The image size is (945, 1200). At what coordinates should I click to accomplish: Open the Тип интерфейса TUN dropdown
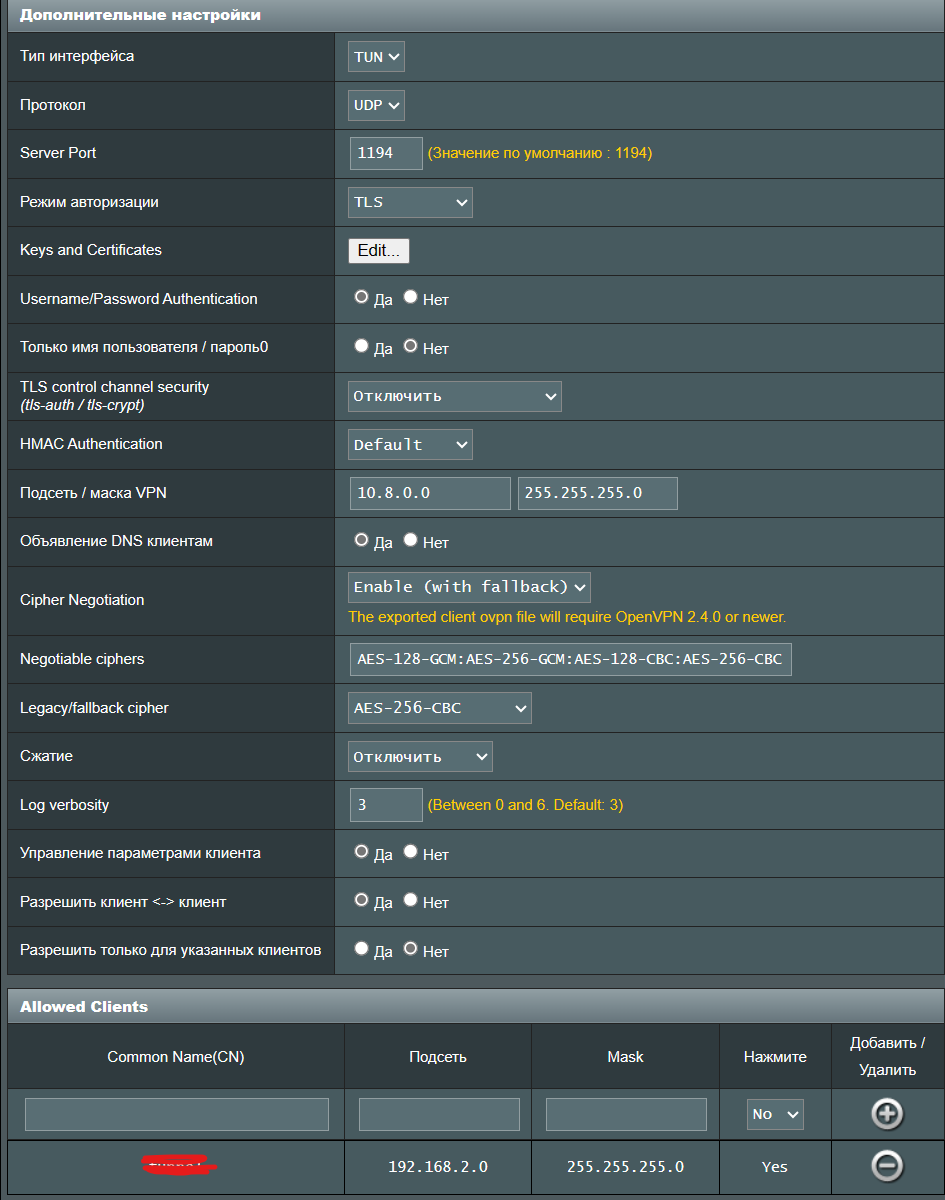click(377, 57)
